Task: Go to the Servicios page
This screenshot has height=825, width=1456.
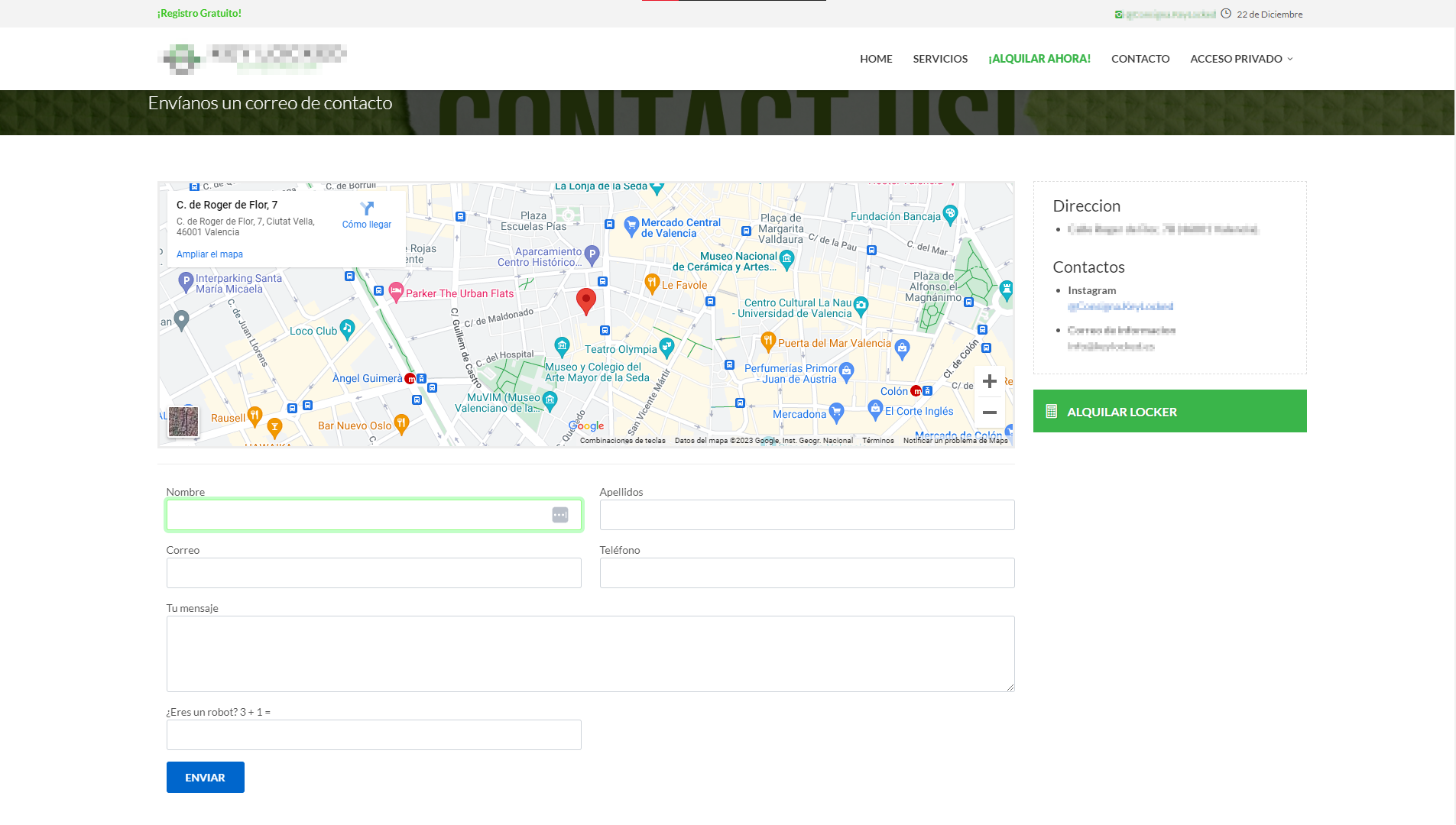Action: pyautogui.click(x=940, y=59)
